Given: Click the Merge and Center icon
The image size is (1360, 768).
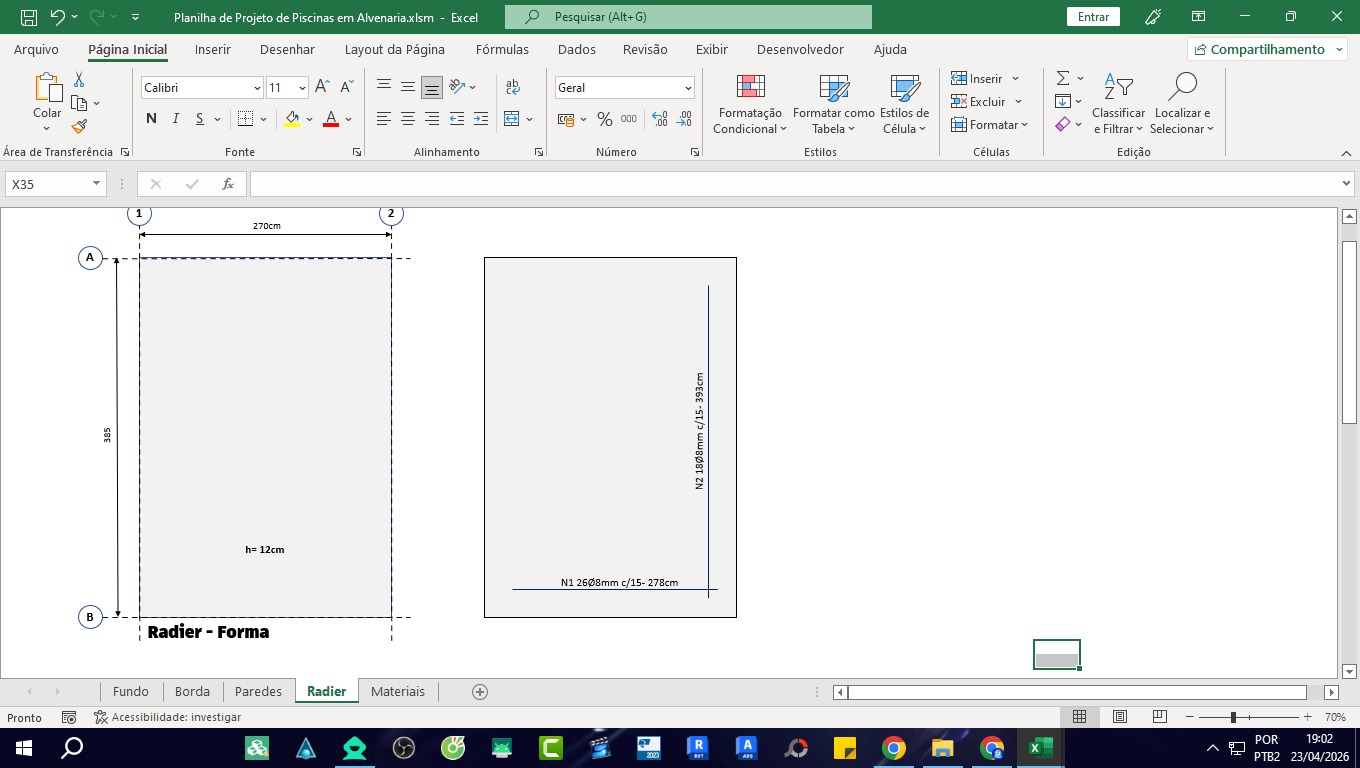Looking at the screenshot, I should click(x=512, y=119).
